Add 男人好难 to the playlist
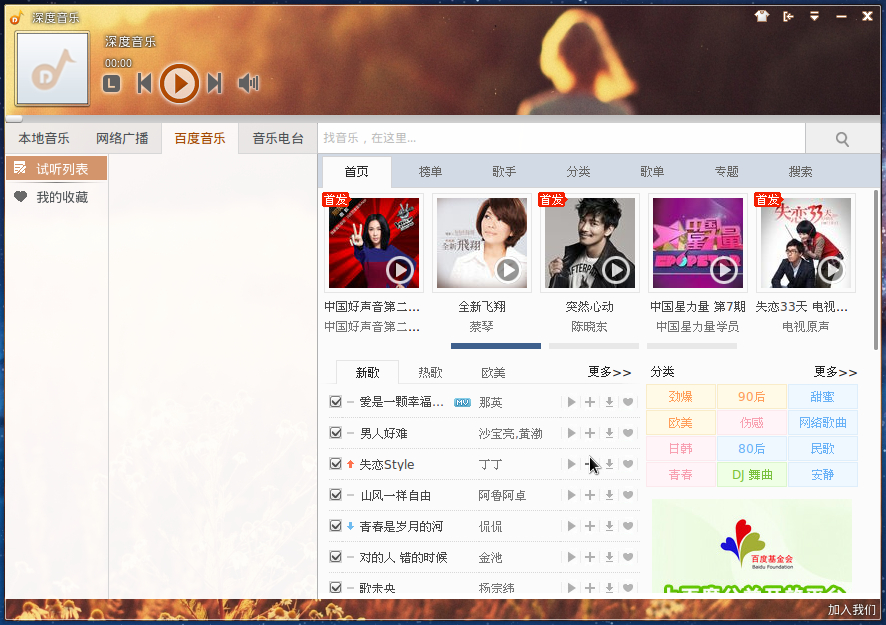This screenshot has height=625, width=886. (x=590, y=433)
